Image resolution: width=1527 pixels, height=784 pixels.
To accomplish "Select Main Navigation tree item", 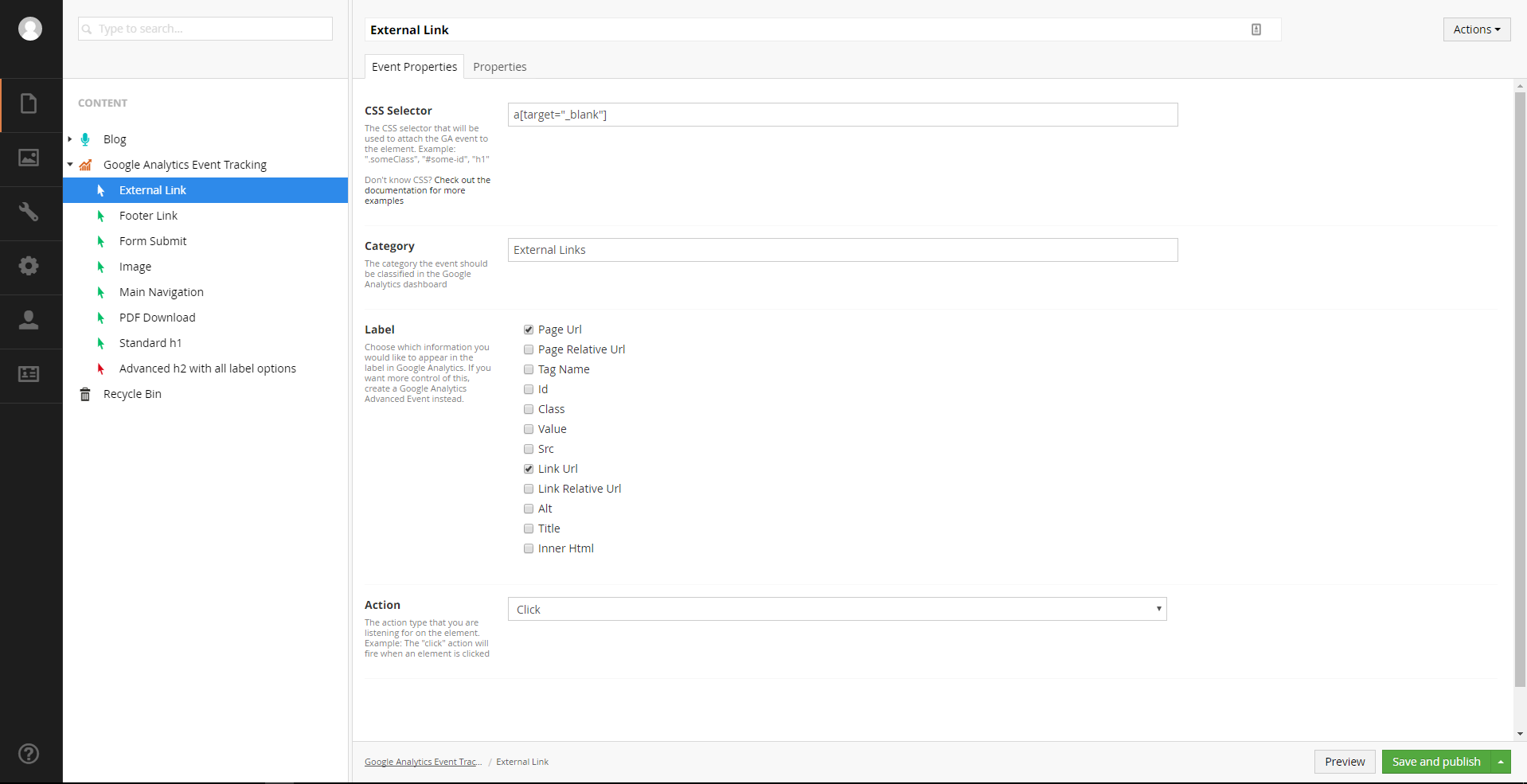I will 161,292.
